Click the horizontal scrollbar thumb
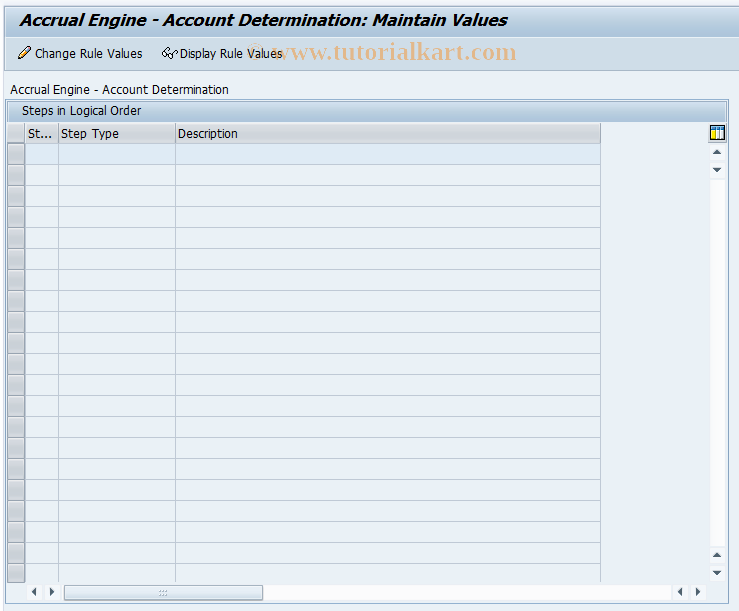739x611 pixels. tap(163, 593)
